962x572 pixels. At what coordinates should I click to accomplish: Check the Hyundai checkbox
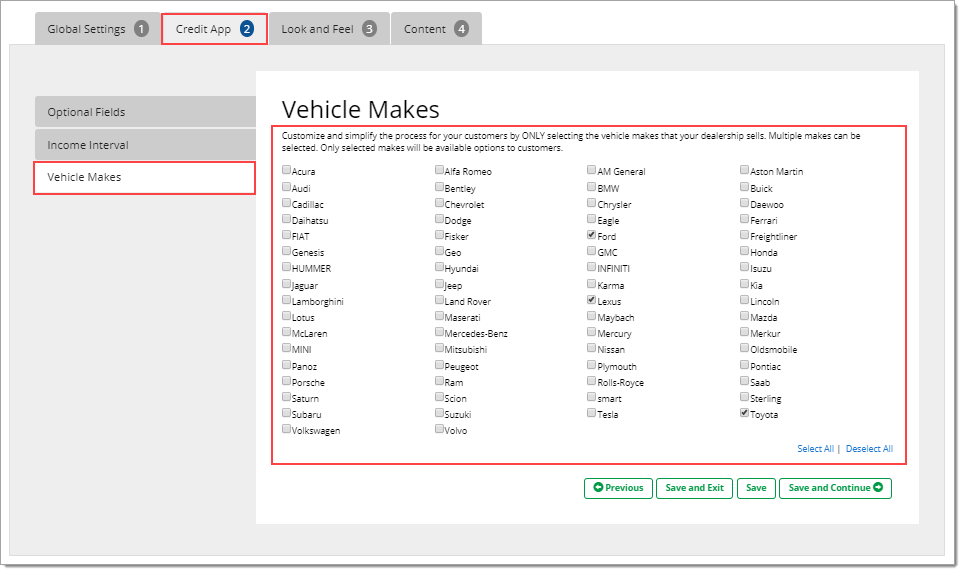pyautogui.click(x=439, y=266)
